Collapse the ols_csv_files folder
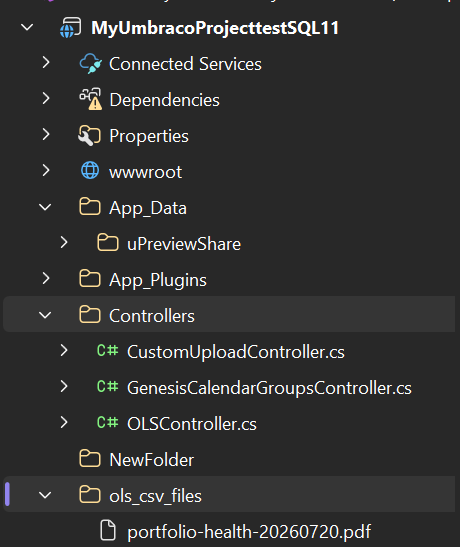 tap(45, 495)
